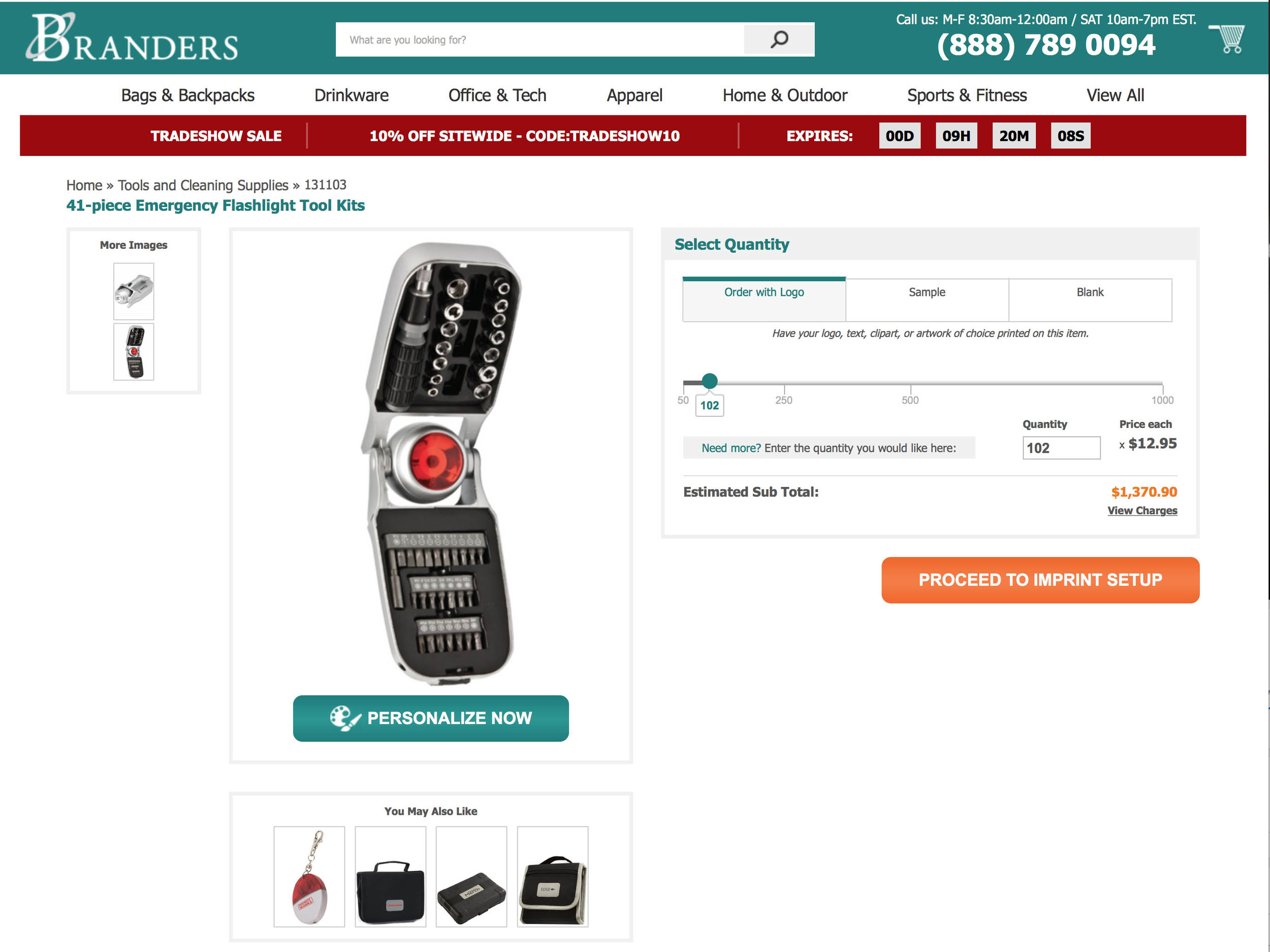
Task: Select the folded flashlight thumbnail image
Action: 133,291
